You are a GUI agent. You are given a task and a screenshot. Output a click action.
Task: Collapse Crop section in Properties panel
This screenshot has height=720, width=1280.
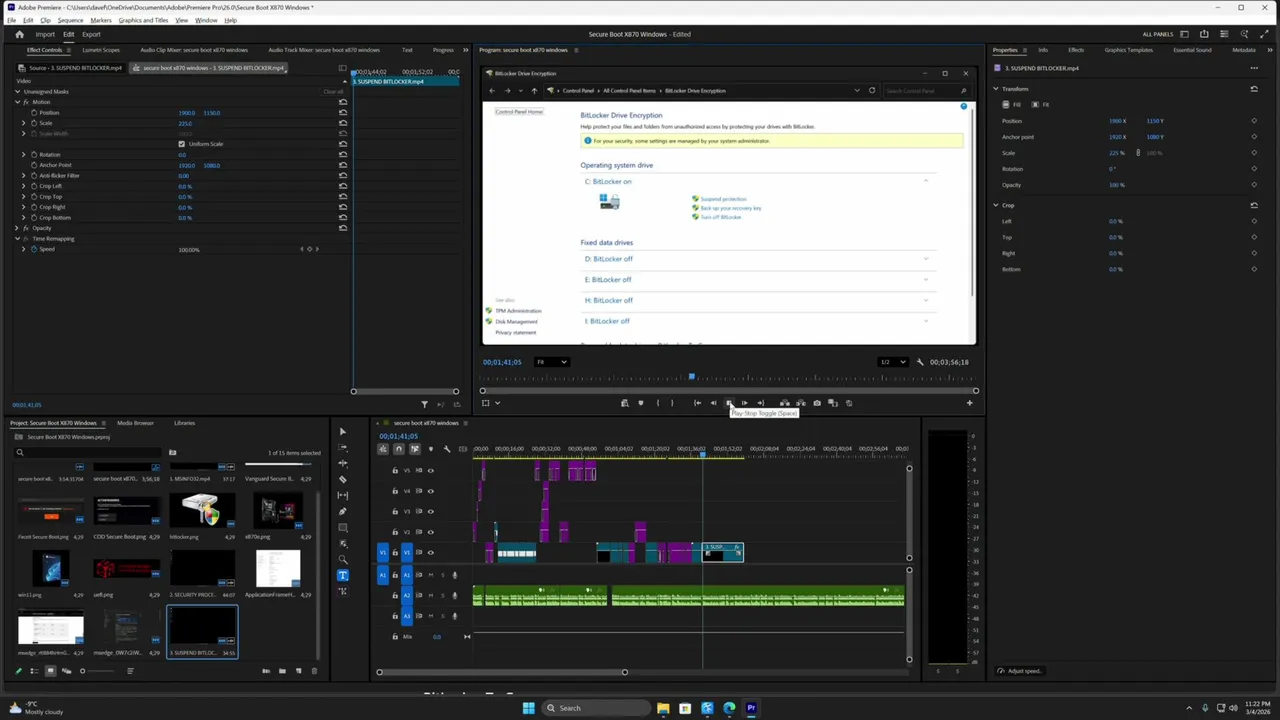997,205
